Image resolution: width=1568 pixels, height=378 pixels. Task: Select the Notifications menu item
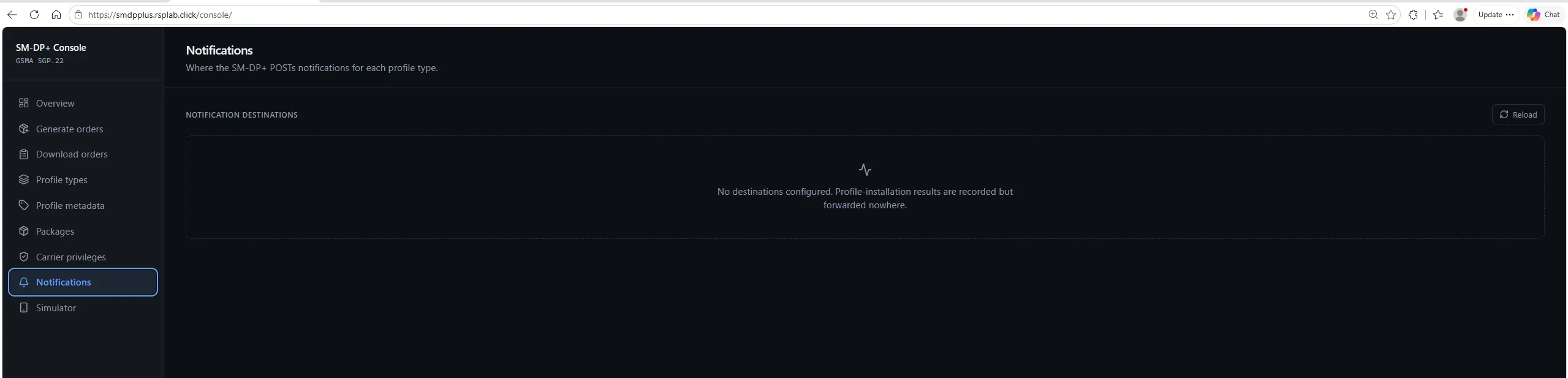(83, 282)
